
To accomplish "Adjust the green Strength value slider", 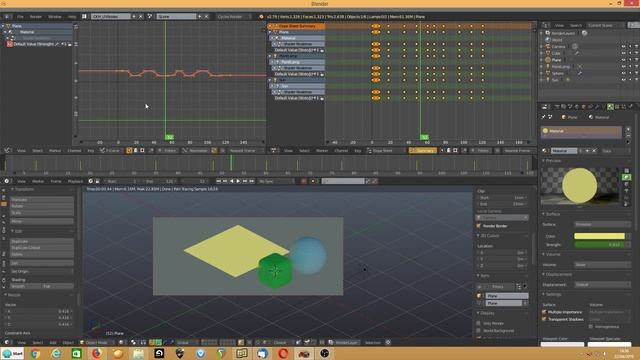I will coord(599,244).
